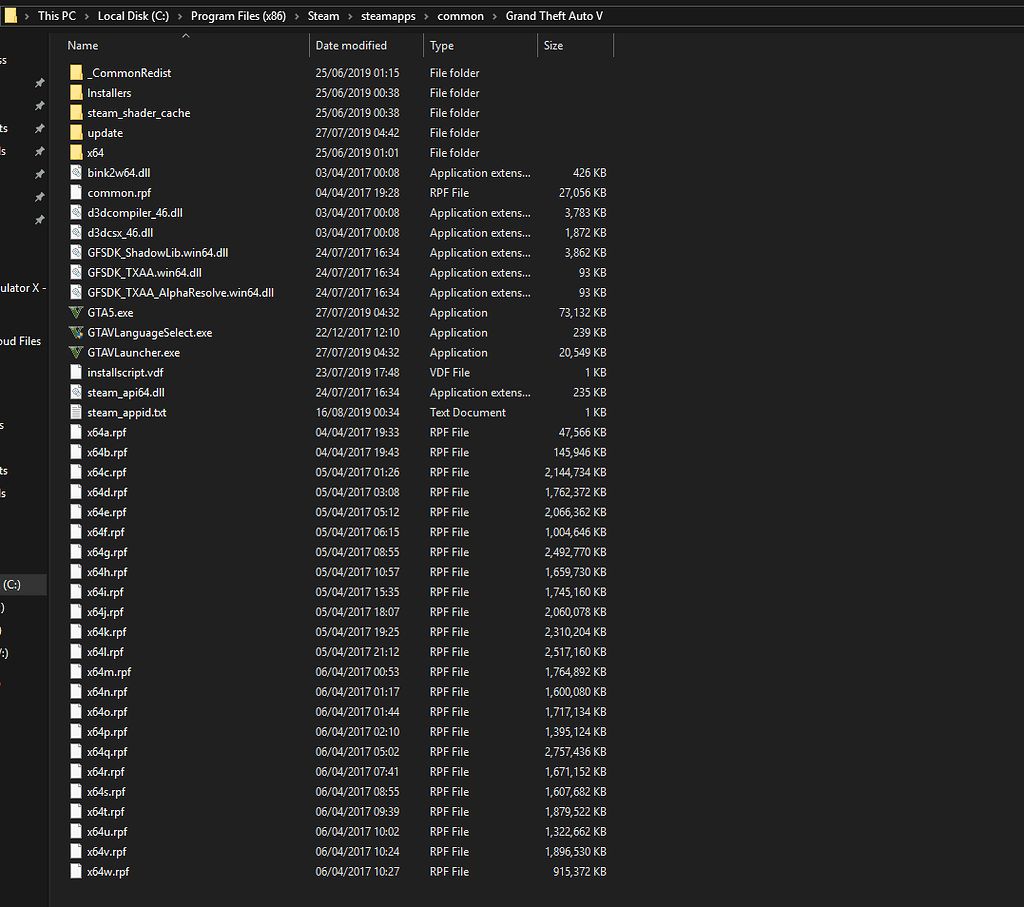Open the chevron after Steam breadcrumb
The image size is (1024, 907).
350,16
